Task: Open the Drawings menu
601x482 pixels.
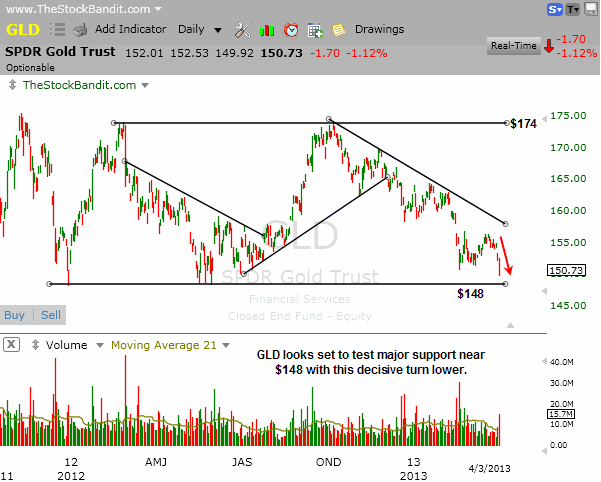Action: tap(379, 30)
